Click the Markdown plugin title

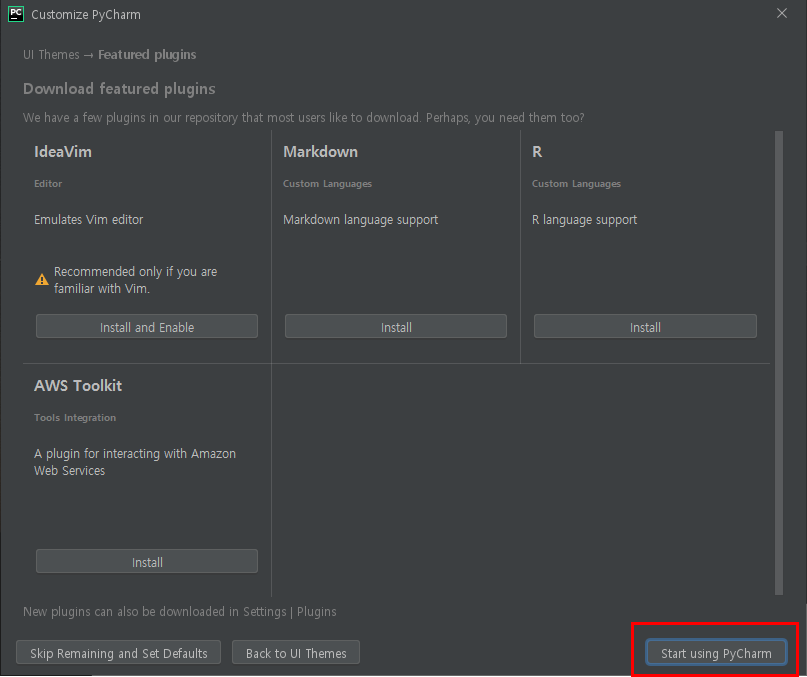[x=320, y=152]
